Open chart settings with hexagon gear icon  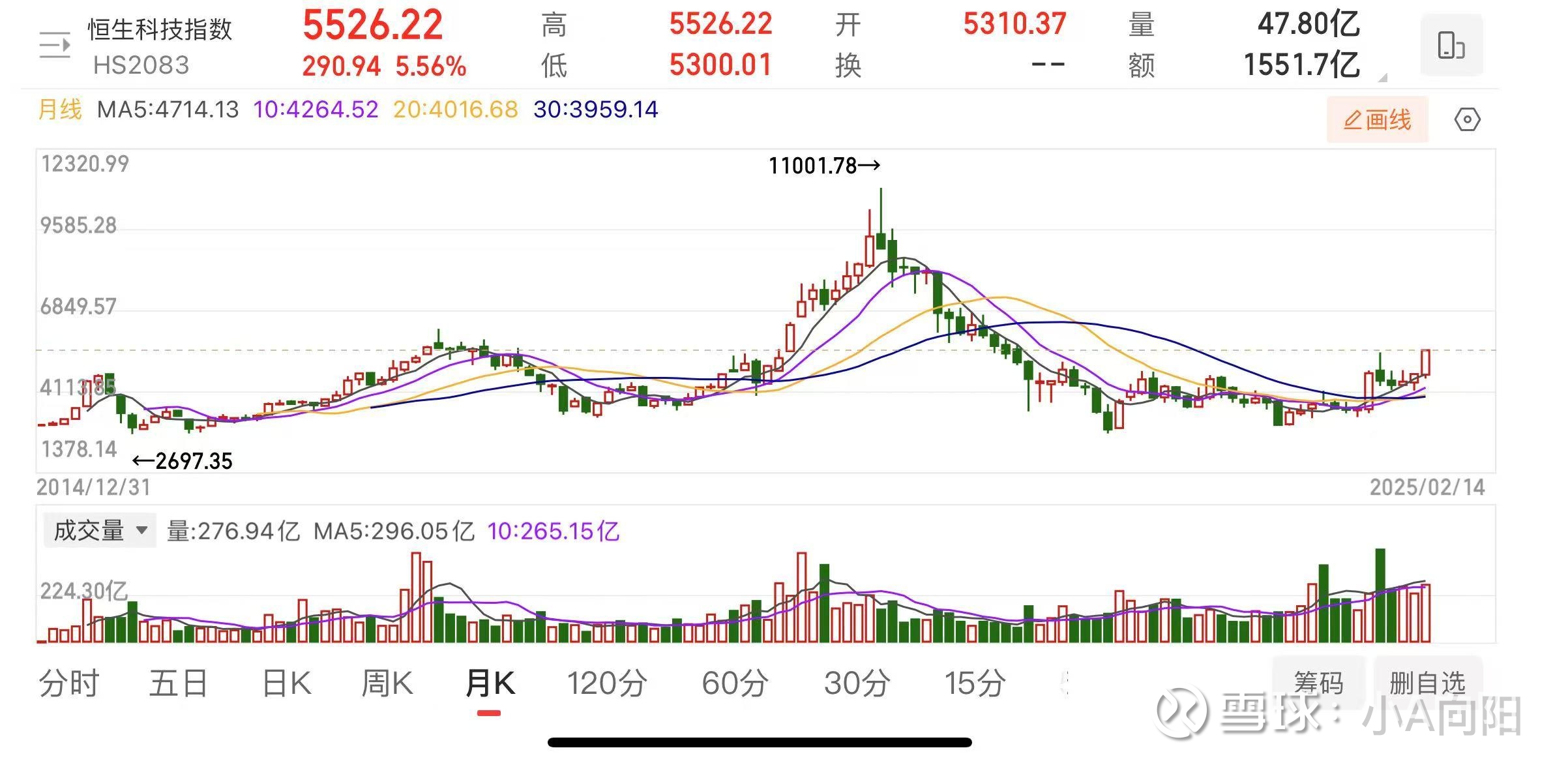1468,119
